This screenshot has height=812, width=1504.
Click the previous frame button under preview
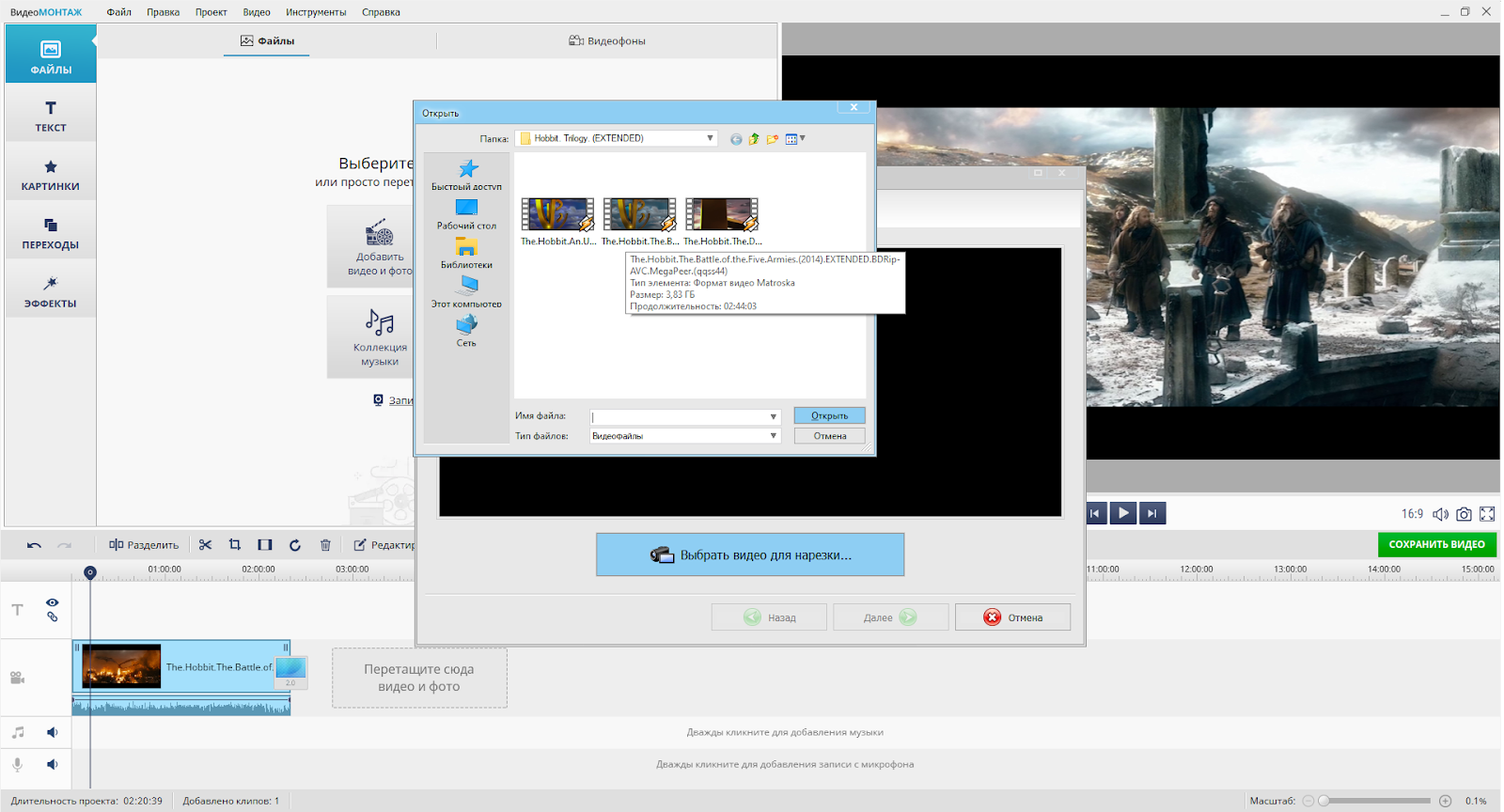[x=1094, y=513]
